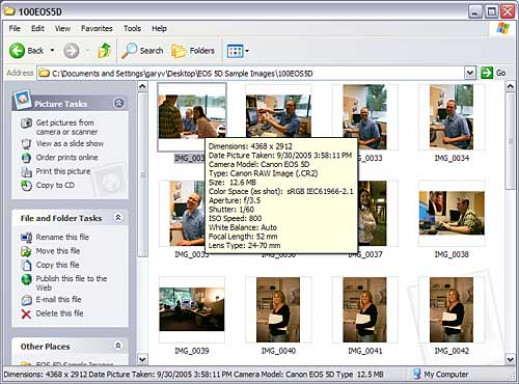Click the camera and scanner icon
Image resolution: width=519 pixels, height=384 pixels.
pyautogui.click(x=26, y=123)
